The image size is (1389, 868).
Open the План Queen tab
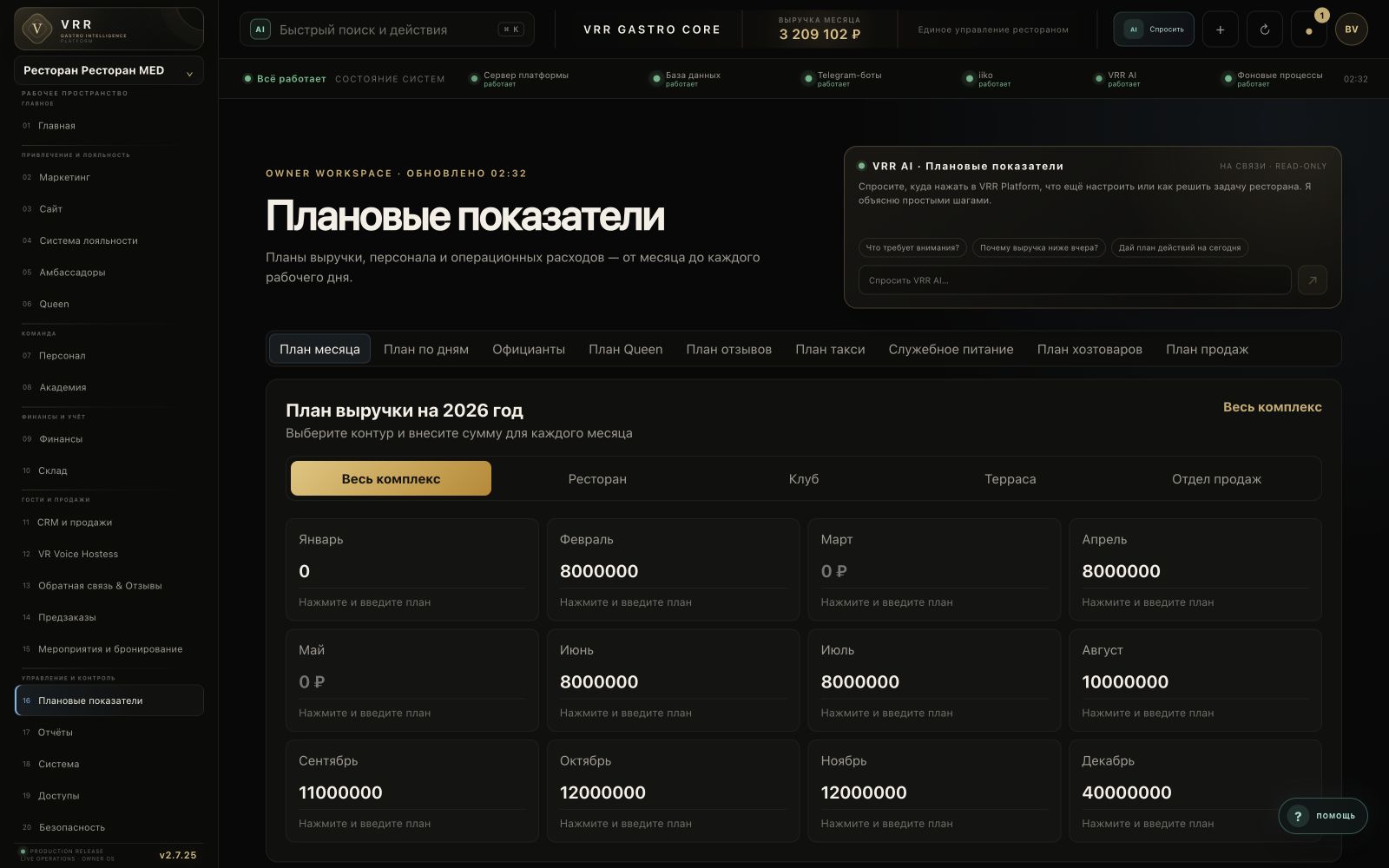tap(626, 349)
